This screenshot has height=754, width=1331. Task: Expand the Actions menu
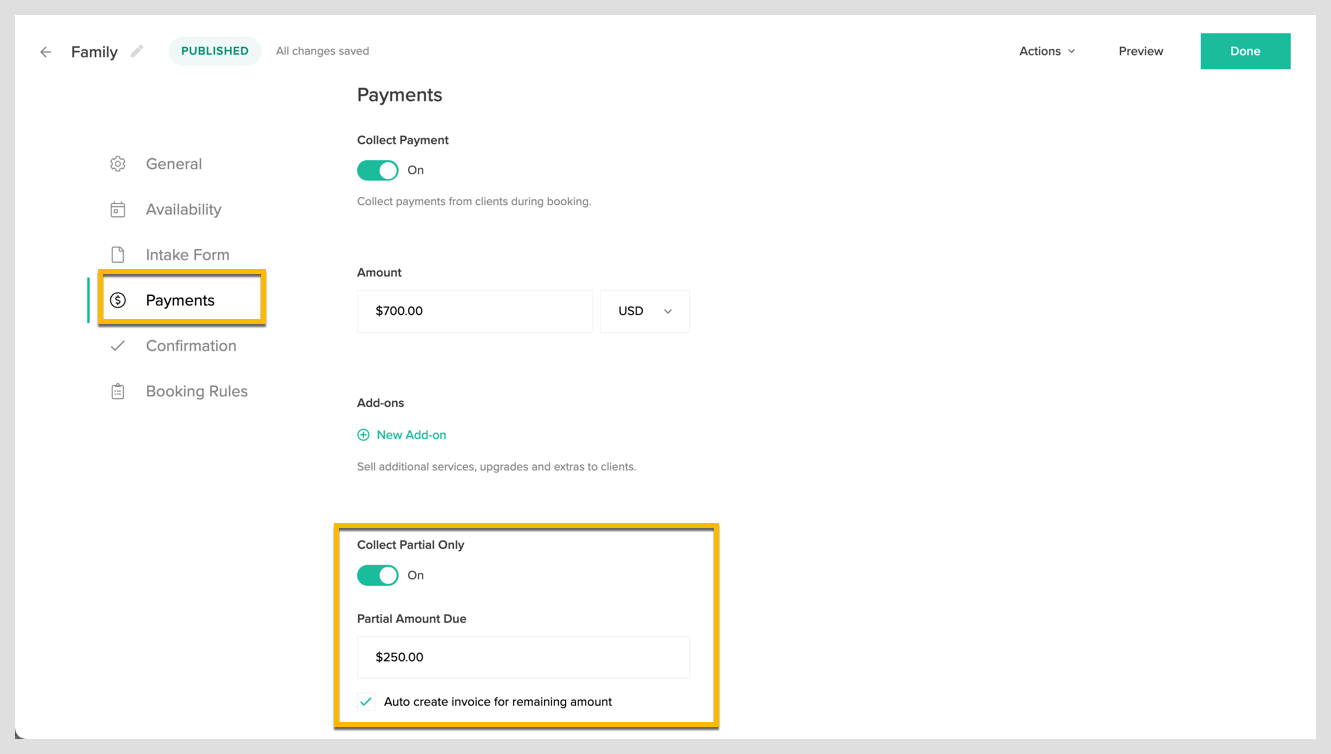pyautogui.click(x=1047, y=51)
